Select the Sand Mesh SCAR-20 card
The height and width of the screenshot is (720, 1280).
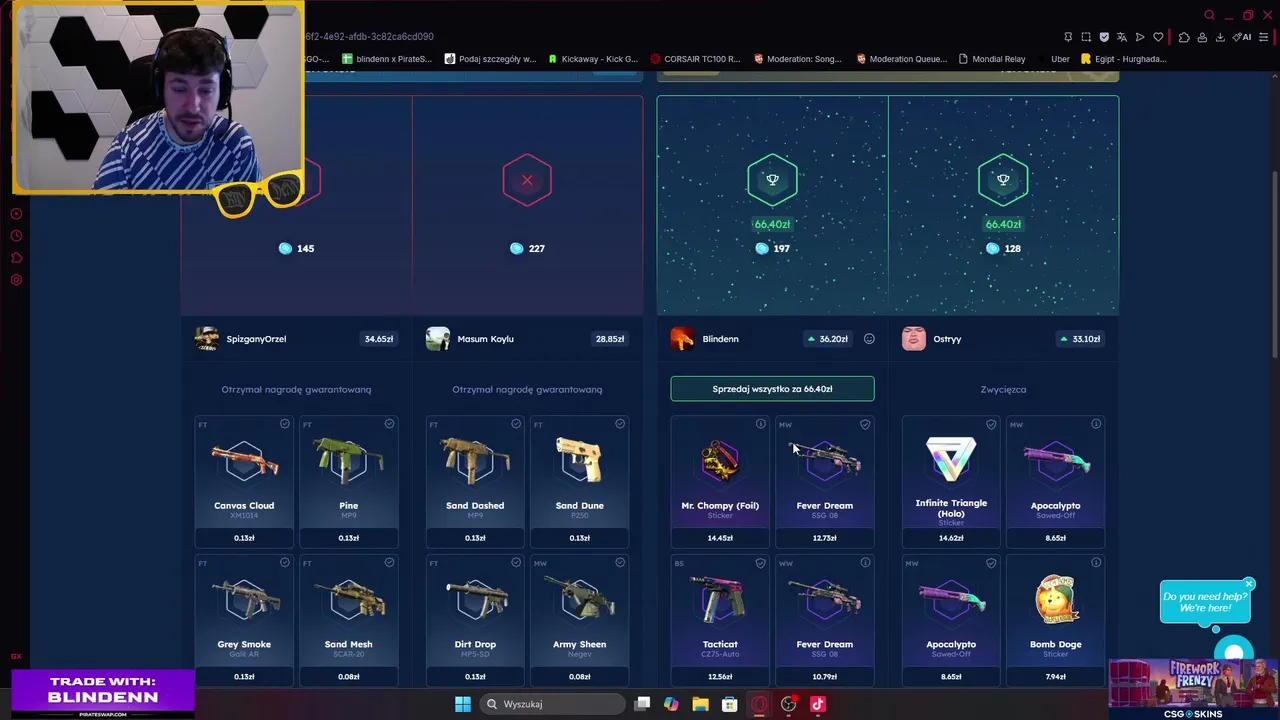click(x=348, y=620)
